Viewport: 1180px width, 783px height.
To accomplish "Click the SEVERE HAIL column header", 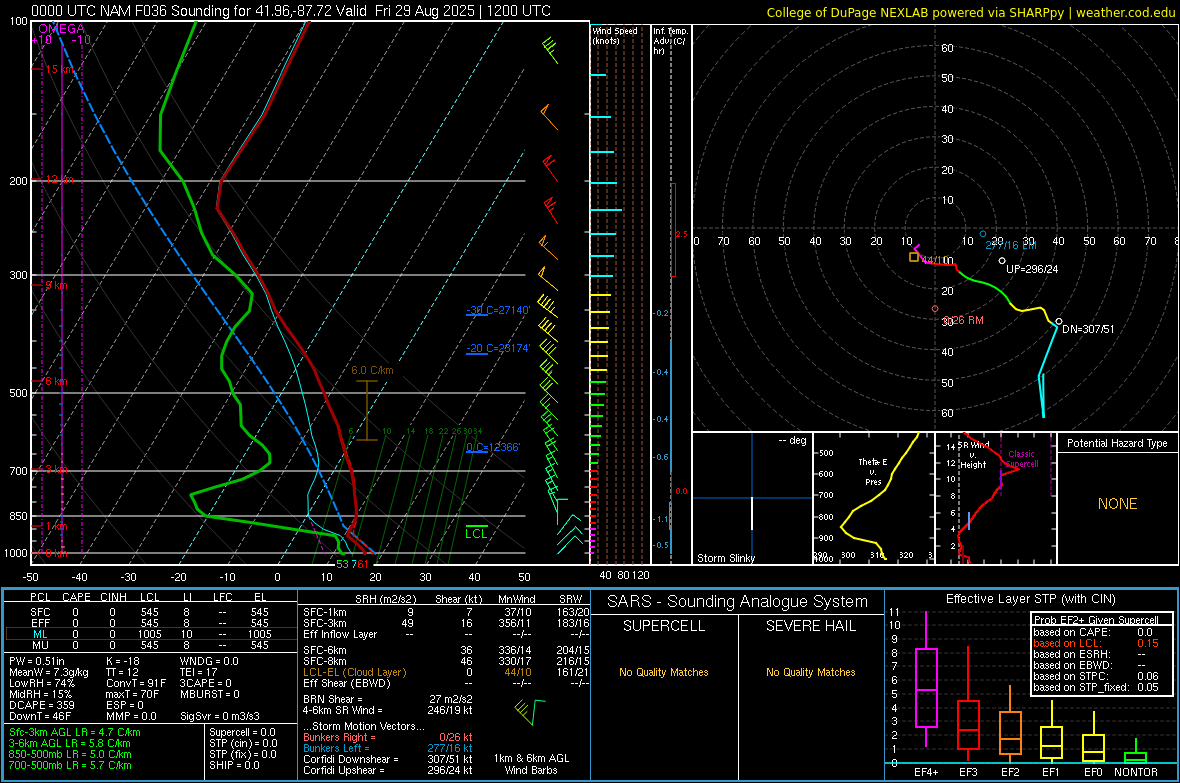I will pyautogui.click(x=810, y=626).
